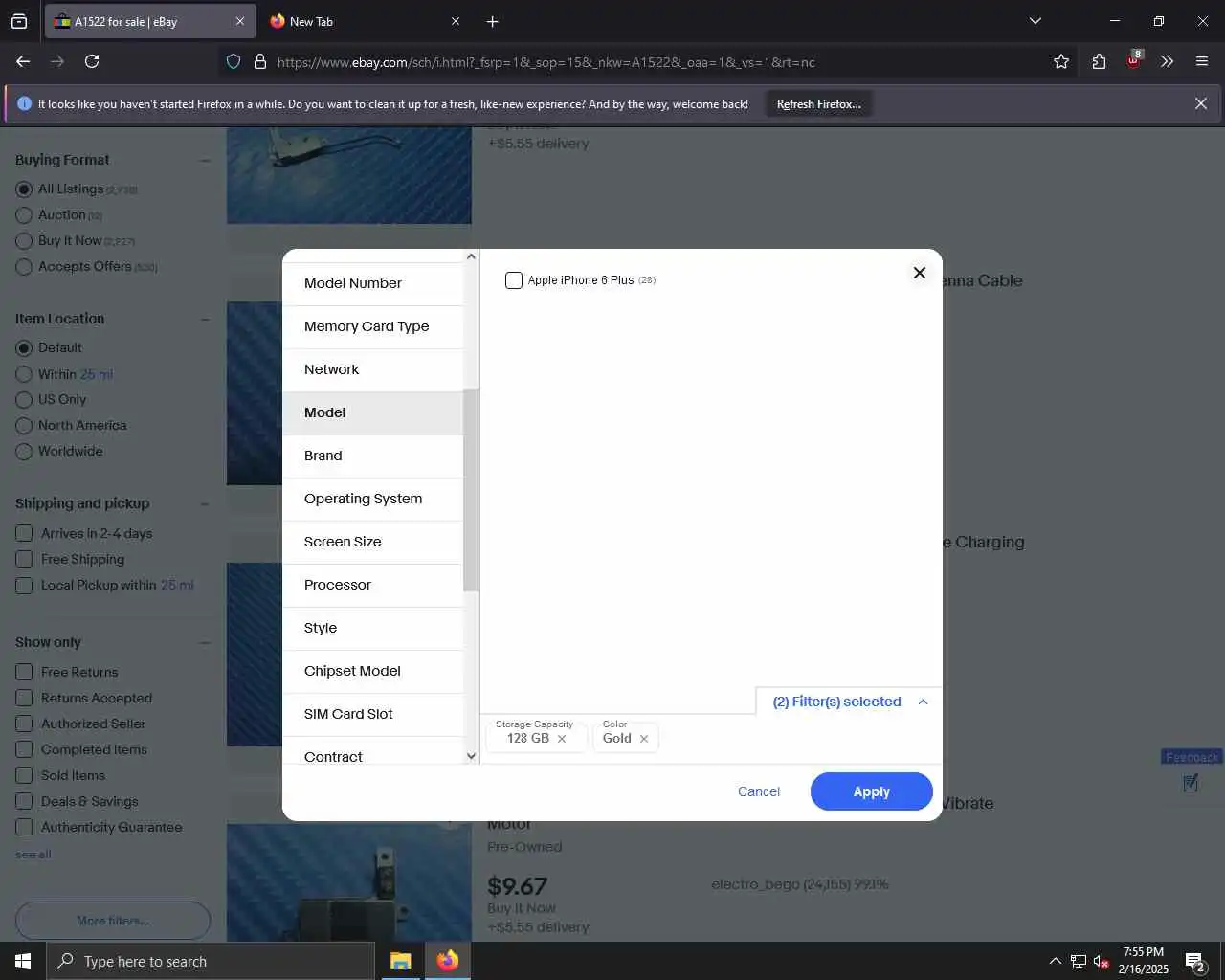Open a new browser tab

(x=492, y=21)
